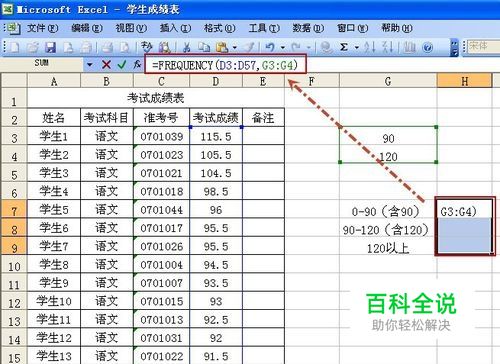Image resolution: width=500 pixels, height=364 pixels.
Task: Click the 考试成绩表 title cell
Action: [156, 98]
